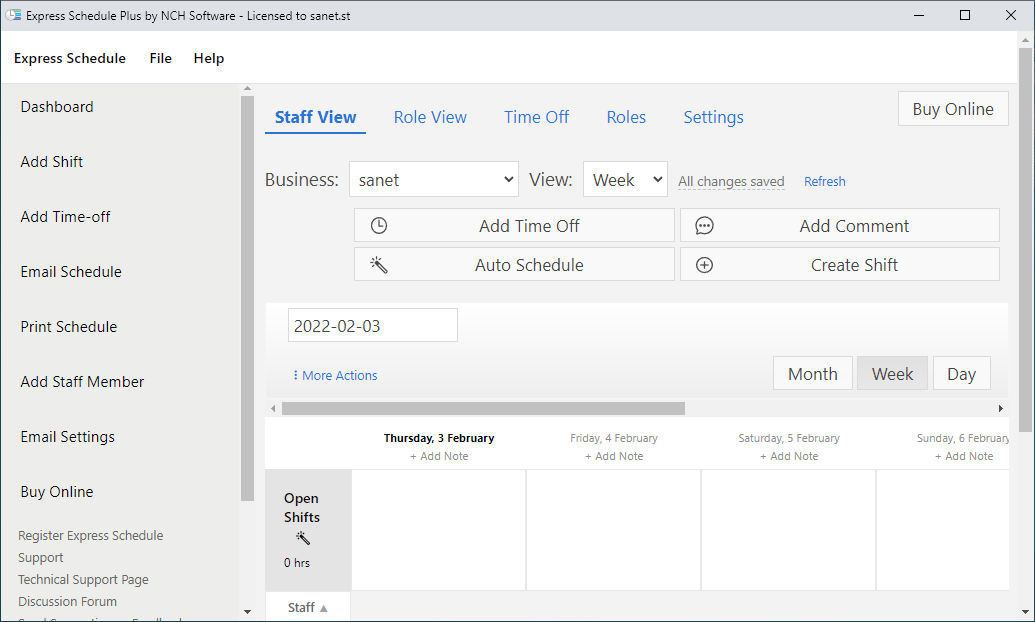Add Note under Thursday, 3 February
The image size is (1035, 622).
(439, 456)
